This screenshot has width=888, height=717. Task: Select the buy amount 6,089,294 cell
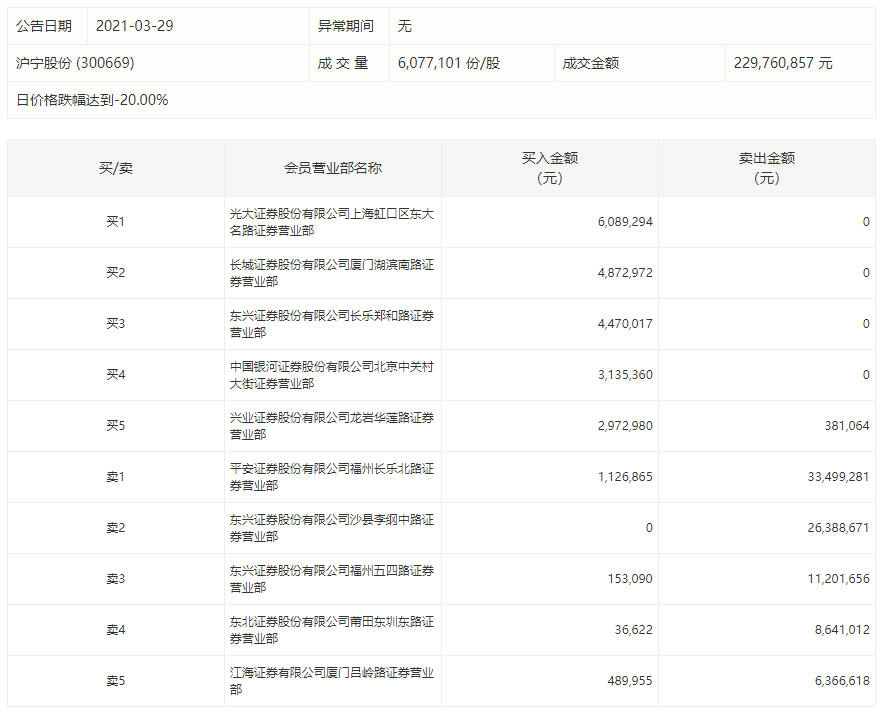pyautogui.click(x=625, y=222)
